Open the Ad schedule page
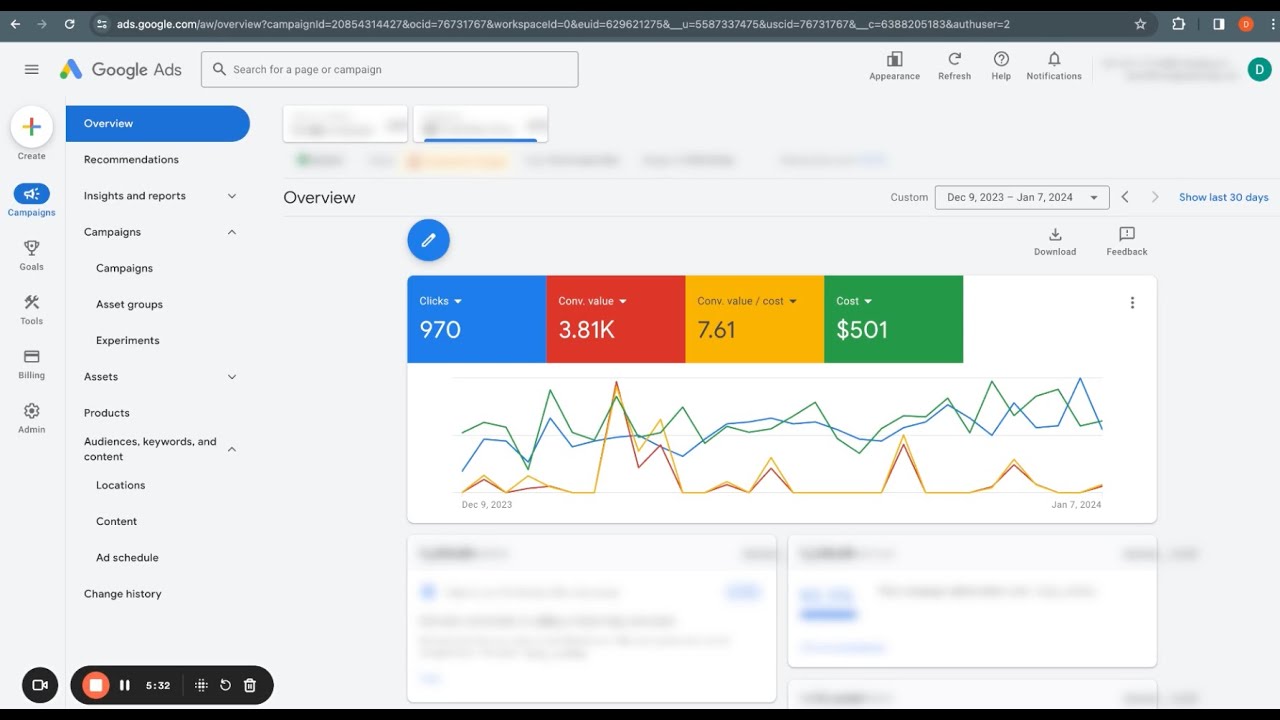The image size is (1280, 720). click(x=127, y=557)
